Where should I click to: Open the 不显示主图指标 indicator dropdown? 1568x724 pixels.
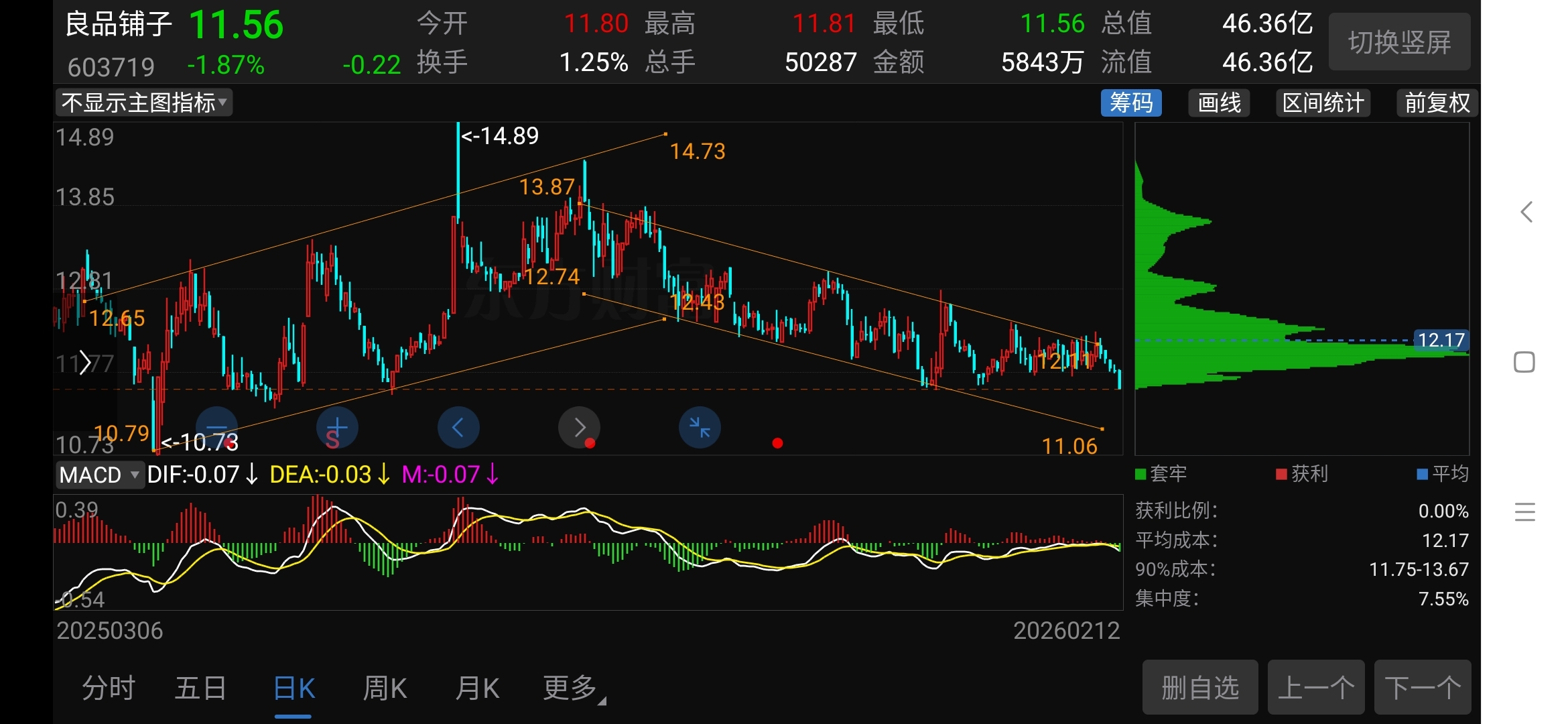(143, 103)
